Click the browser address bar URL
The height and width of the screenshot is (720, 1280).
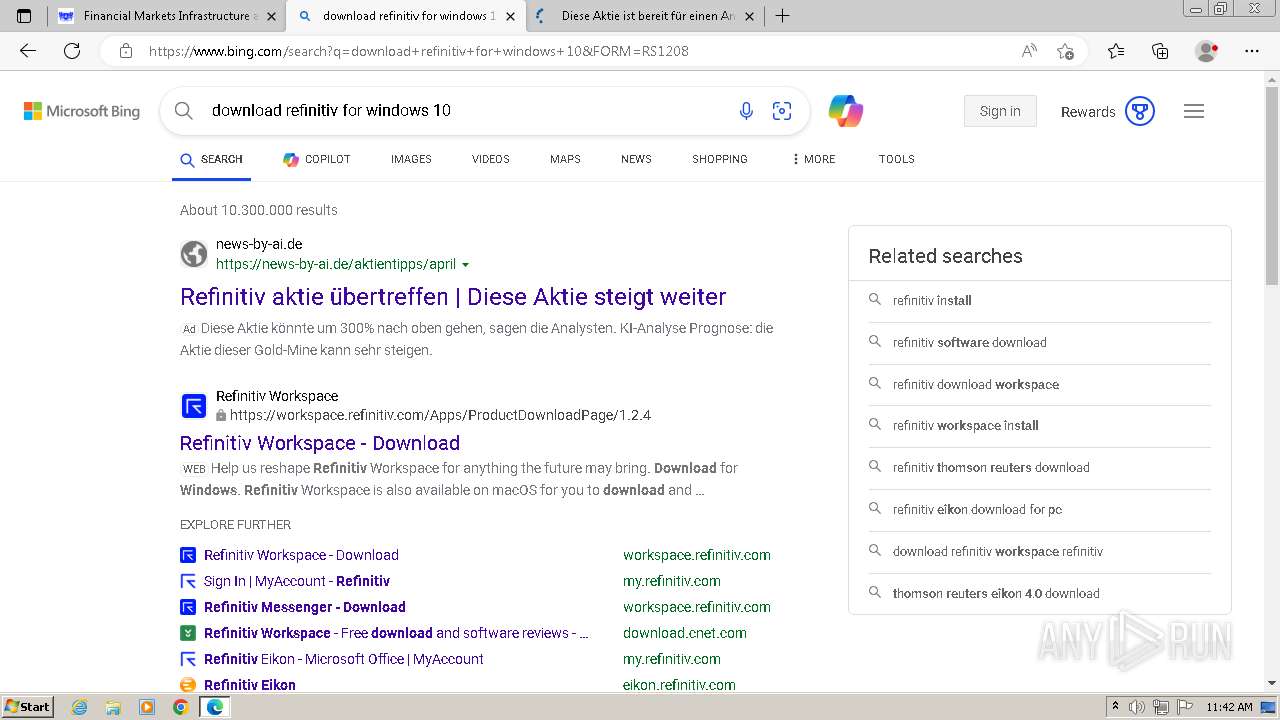pyautogui.click(x=419, y=51)
